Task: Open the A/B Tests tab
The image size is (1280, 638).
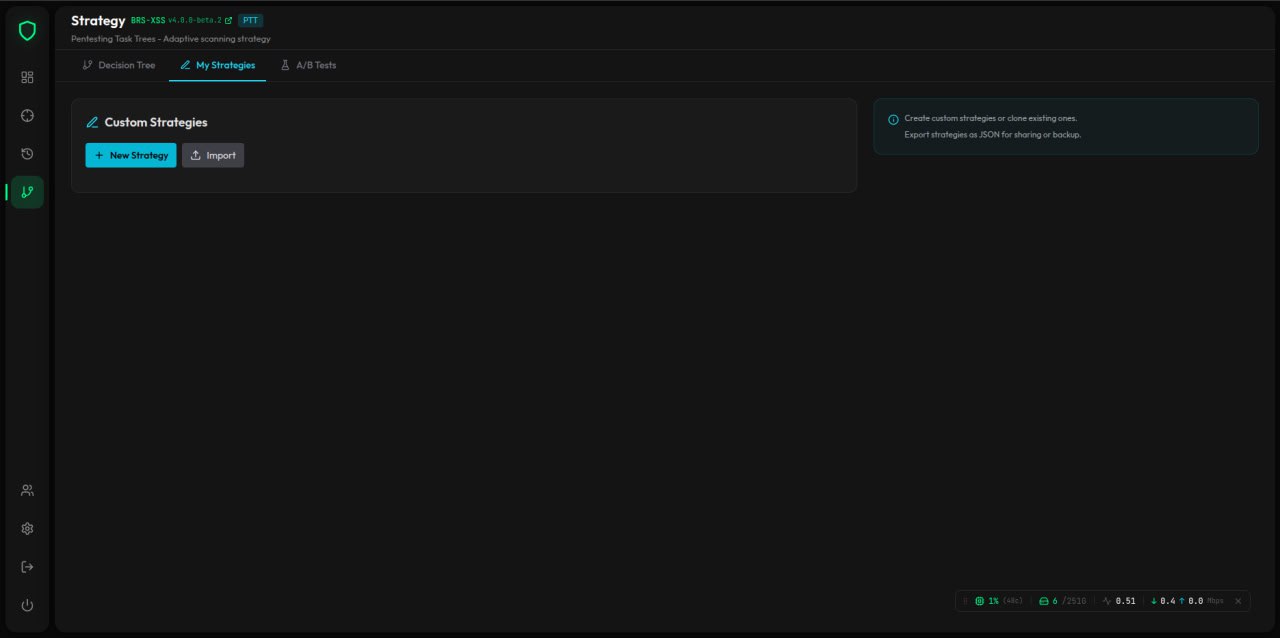Action: click(308, 65)
